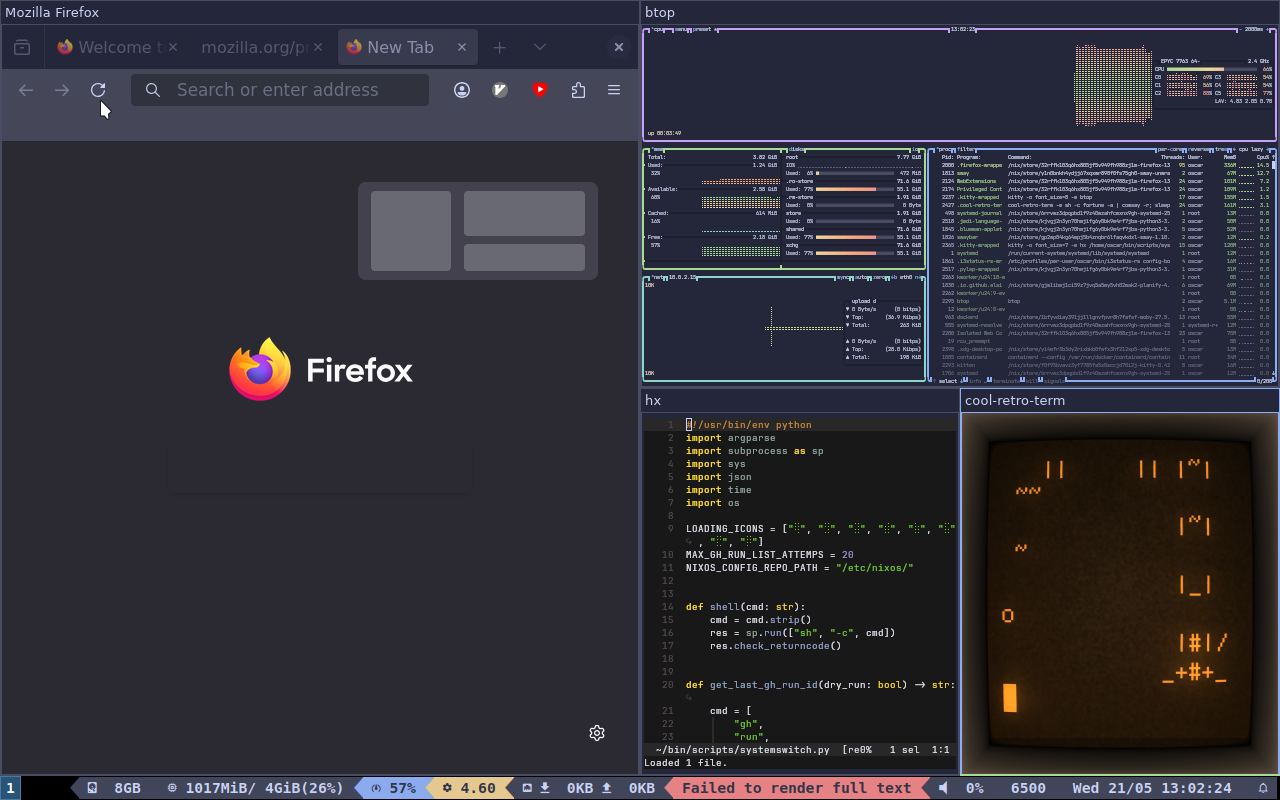Open the Vimium-style V extension icon
The height and width of the screenshot is (800, 1280).
coord(501,90)
